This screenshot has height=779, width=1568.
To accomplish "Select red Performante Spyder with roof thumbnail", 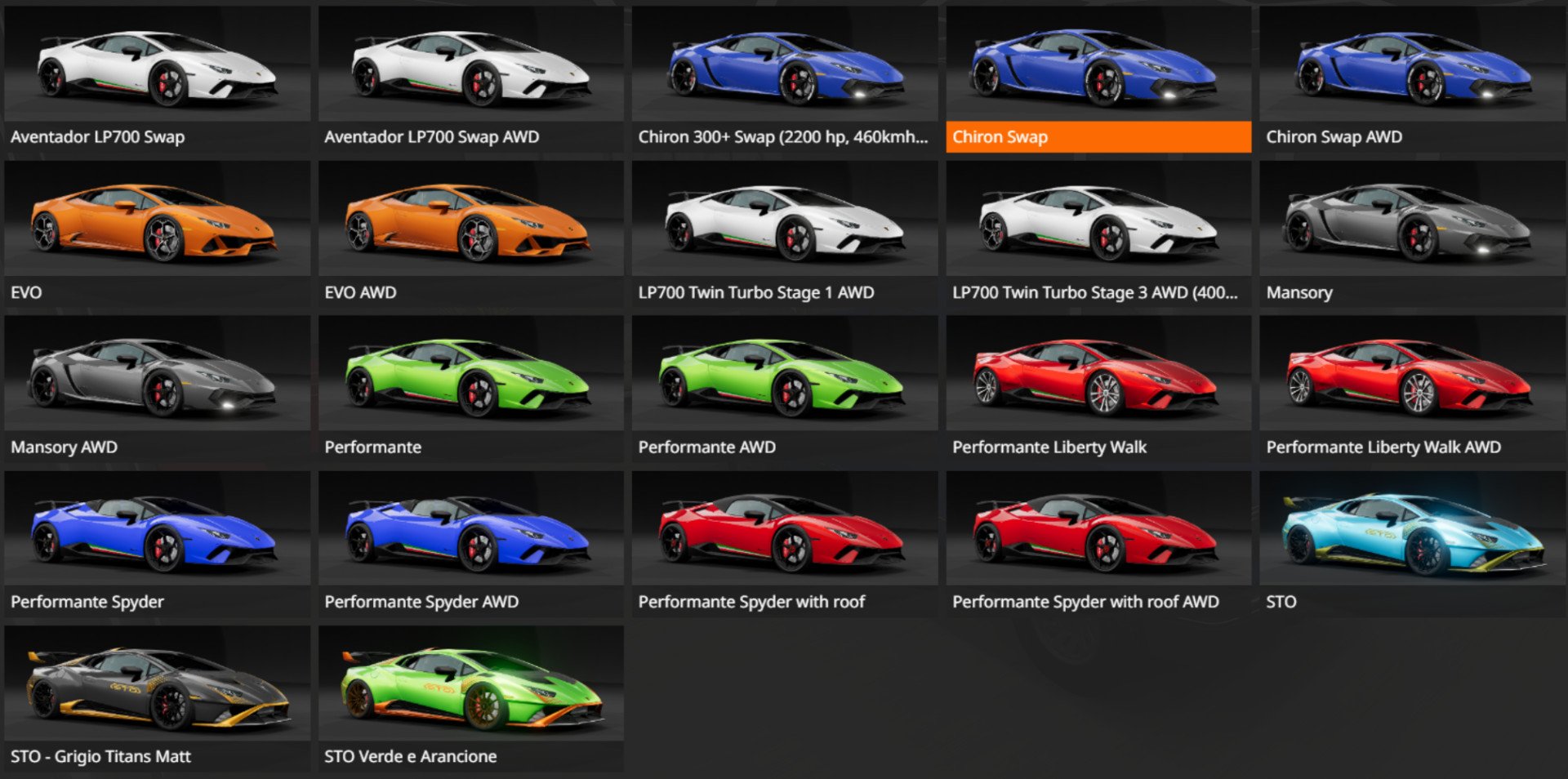I will coord(784,528).
